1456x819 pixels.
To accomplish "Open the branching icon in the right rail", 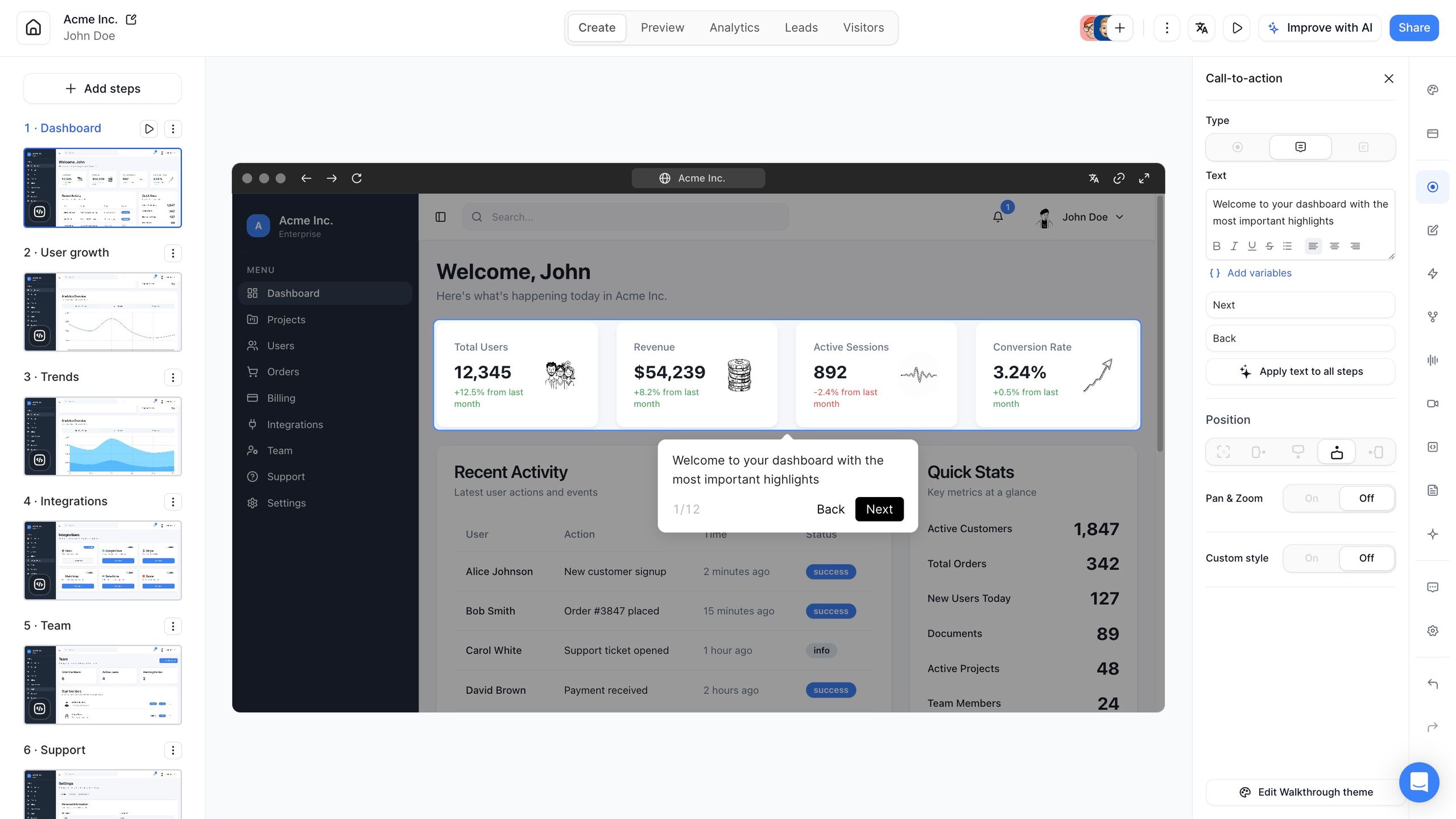I will 1433,317.
